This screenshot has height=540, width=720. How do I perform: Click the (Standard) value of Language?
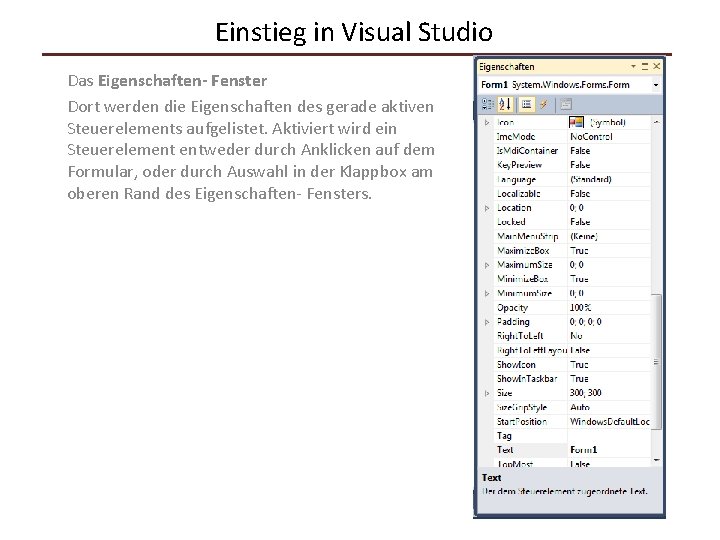[x=591, y=180]
